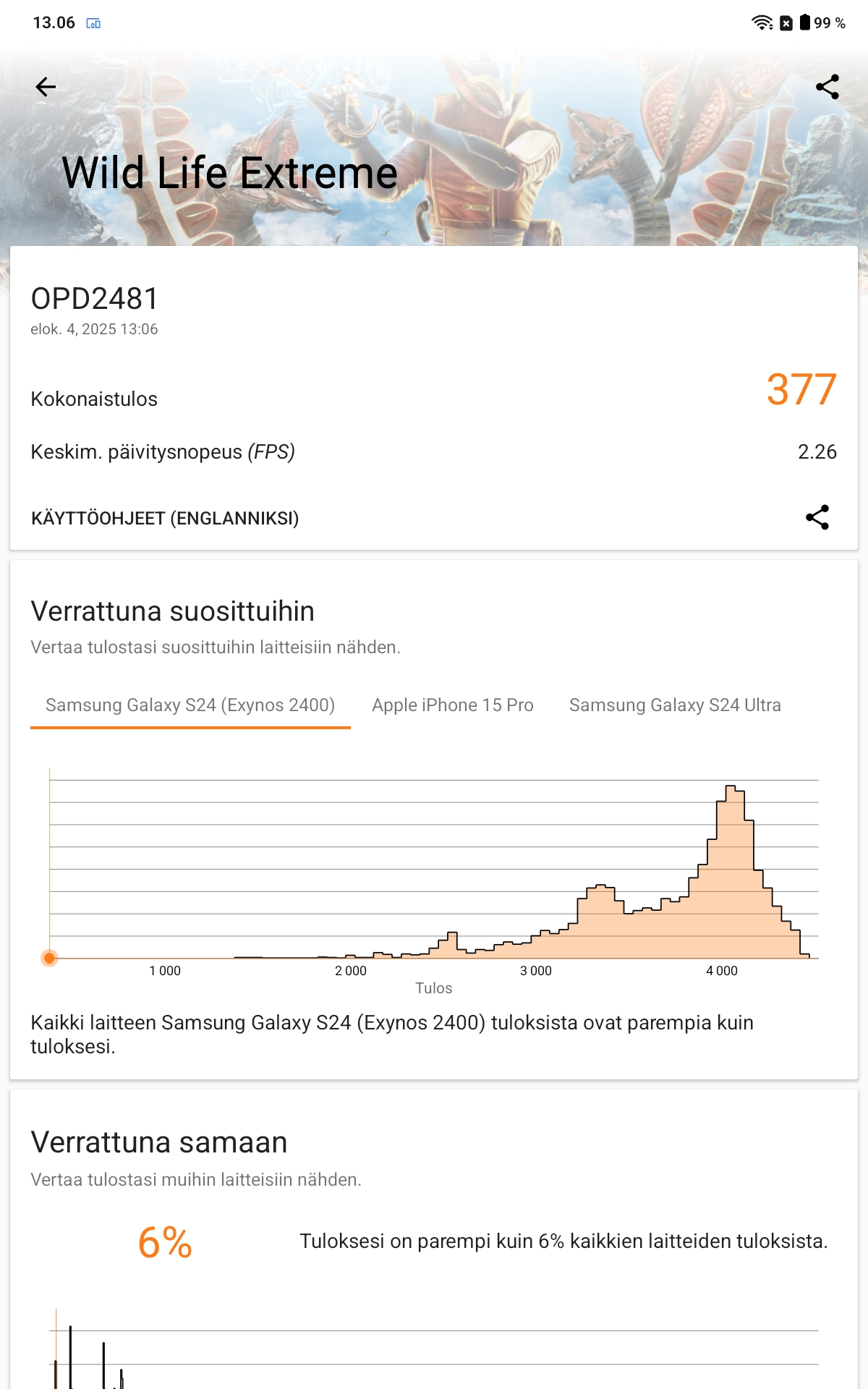Tap the 13.06 clock in status bar
This screenshot has height=1389, width=868.
(x=54, y=22)
